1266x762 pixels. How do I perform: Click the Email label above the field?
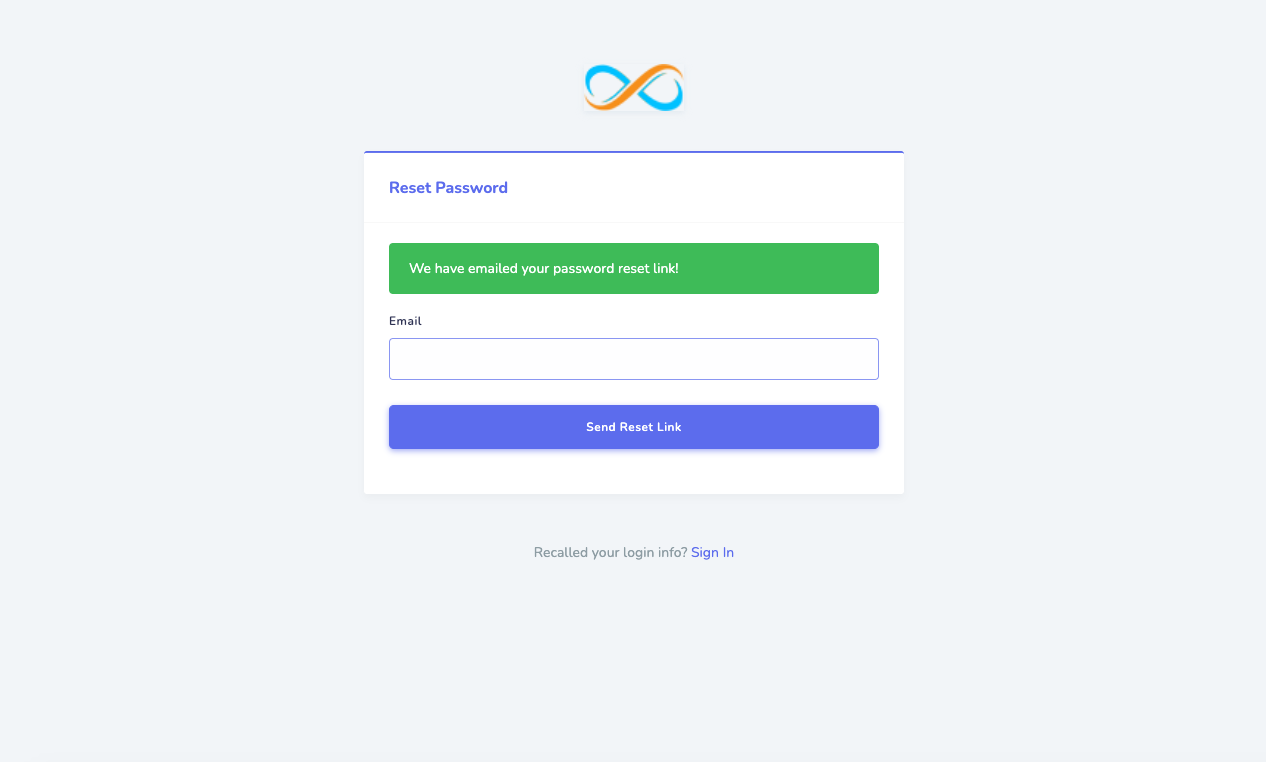pos(405,321)
